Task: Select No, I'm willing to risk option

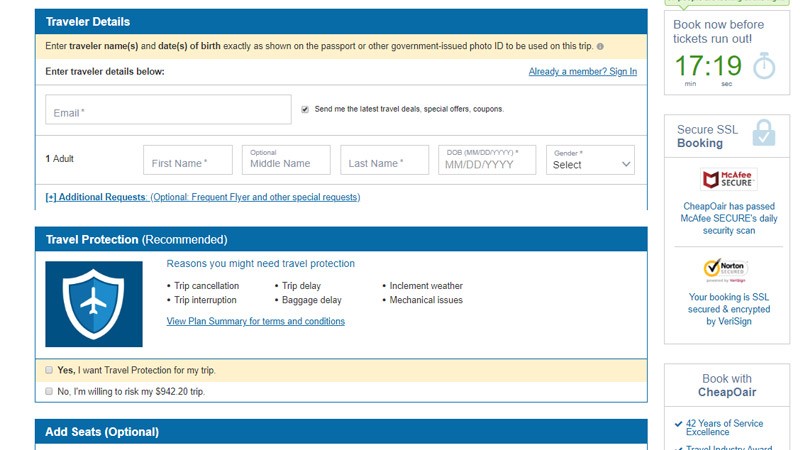Action: [x=49, y=392]
